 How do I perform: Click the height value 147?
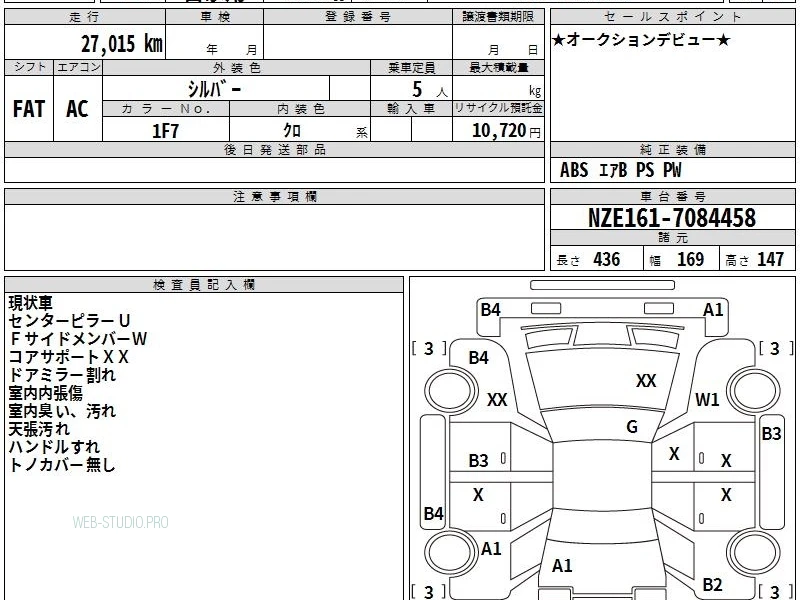[x=770, y=259]
